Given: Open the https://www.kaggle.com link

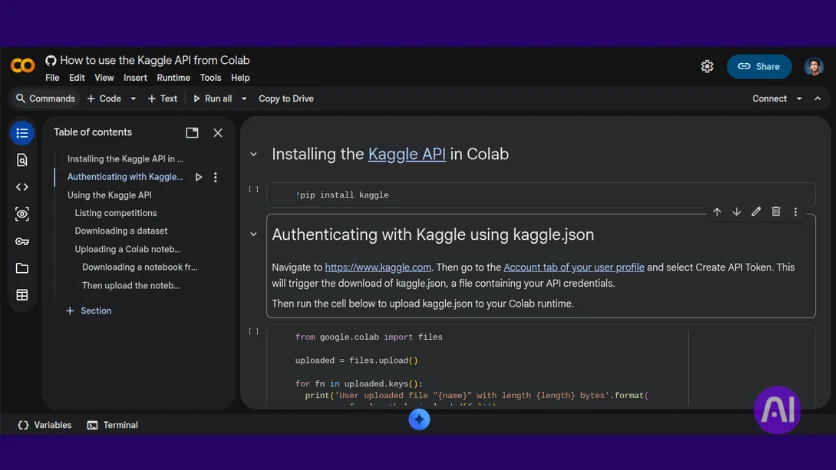Looking at the screenshot, I should 378,267.
